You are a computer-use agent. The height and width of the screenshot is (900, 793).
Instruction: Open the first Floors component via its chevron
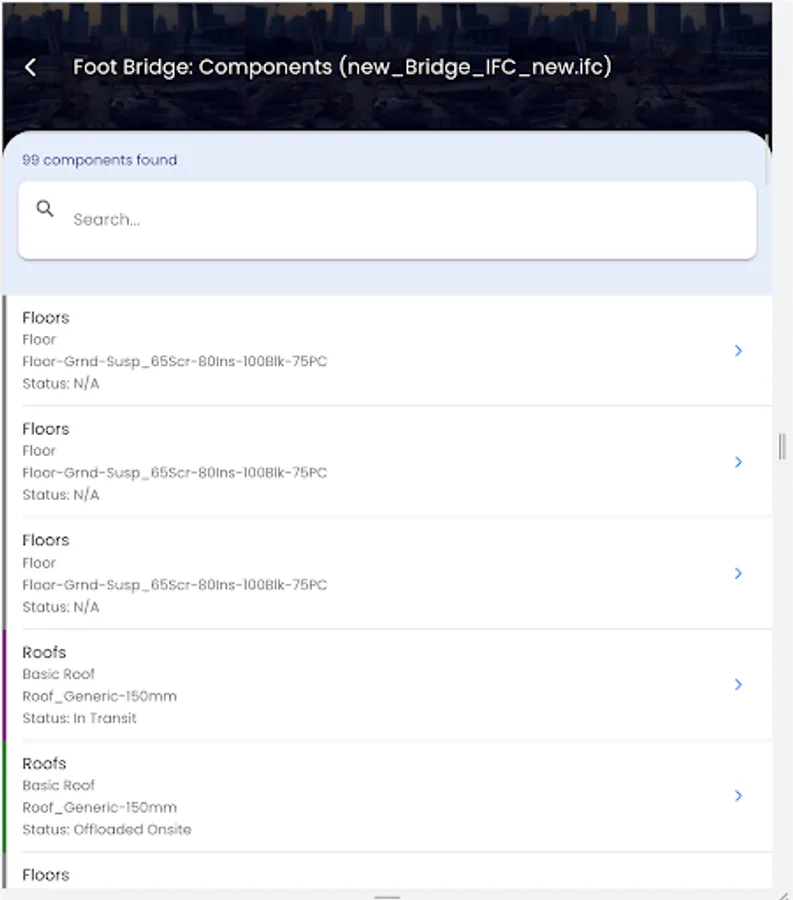[738, 351]
